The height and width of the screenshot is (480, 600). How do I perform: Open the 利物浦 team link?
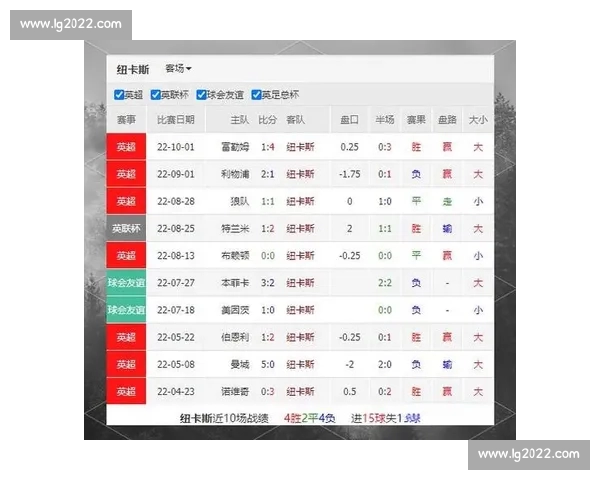(235, 174)
